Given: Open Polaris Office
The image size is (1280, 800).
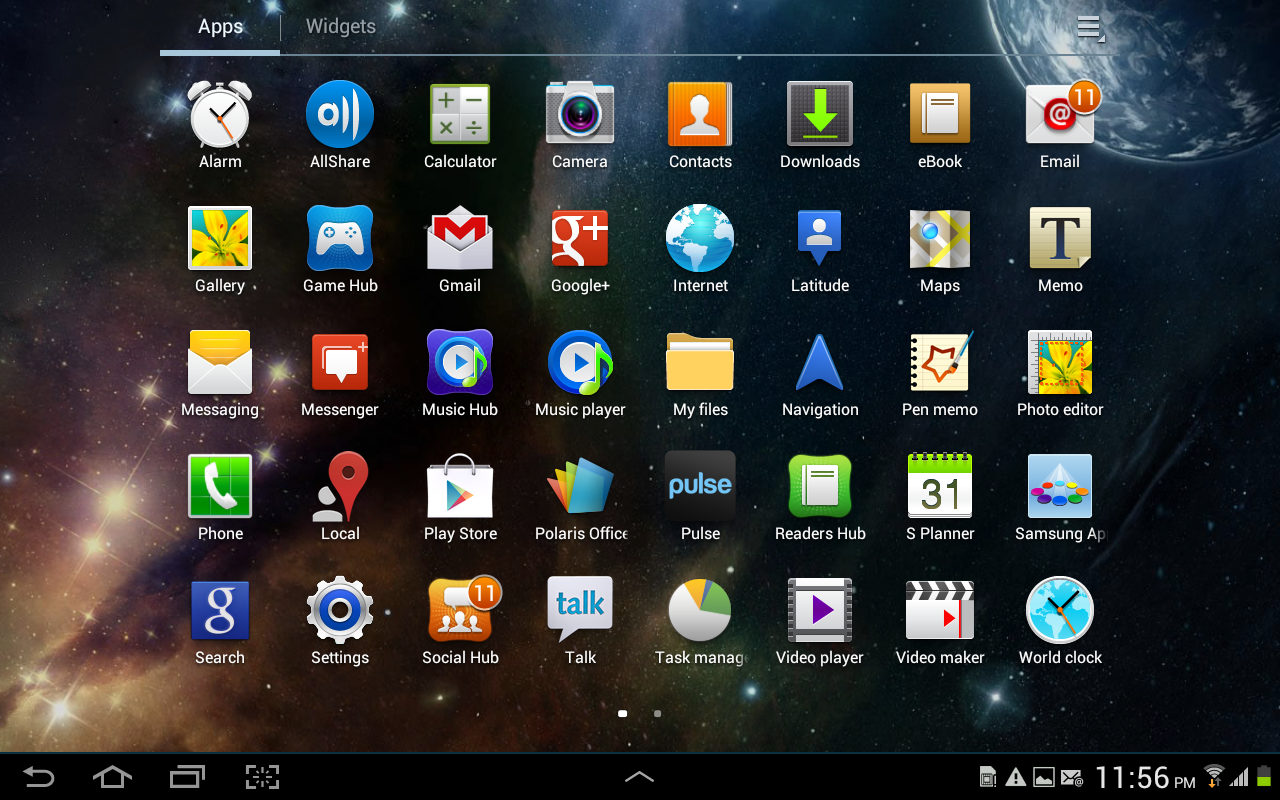Looking at the screenshot, I should (580, 497).
